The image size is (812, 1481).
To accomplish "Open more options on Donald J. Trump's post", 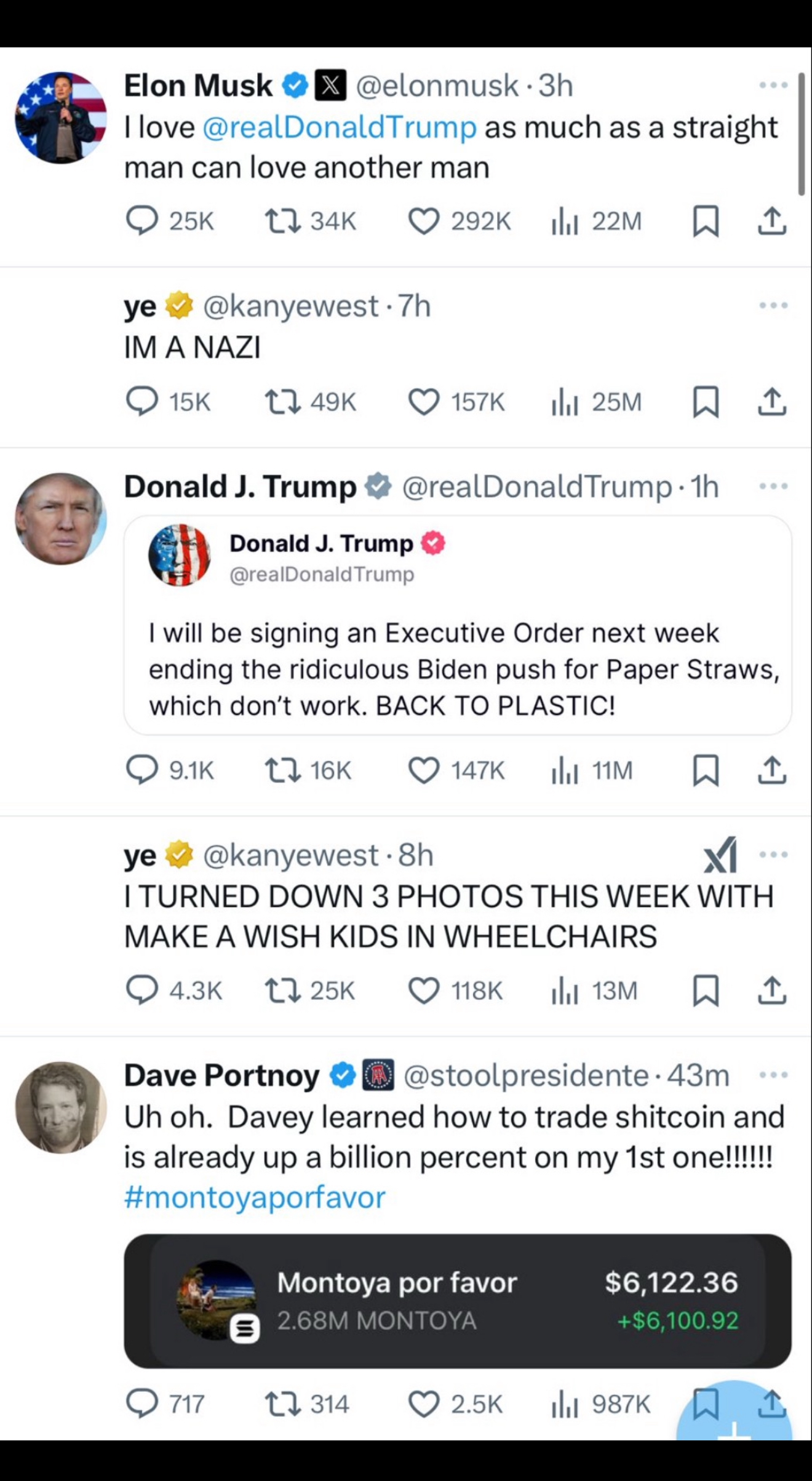I will (773, 487).
